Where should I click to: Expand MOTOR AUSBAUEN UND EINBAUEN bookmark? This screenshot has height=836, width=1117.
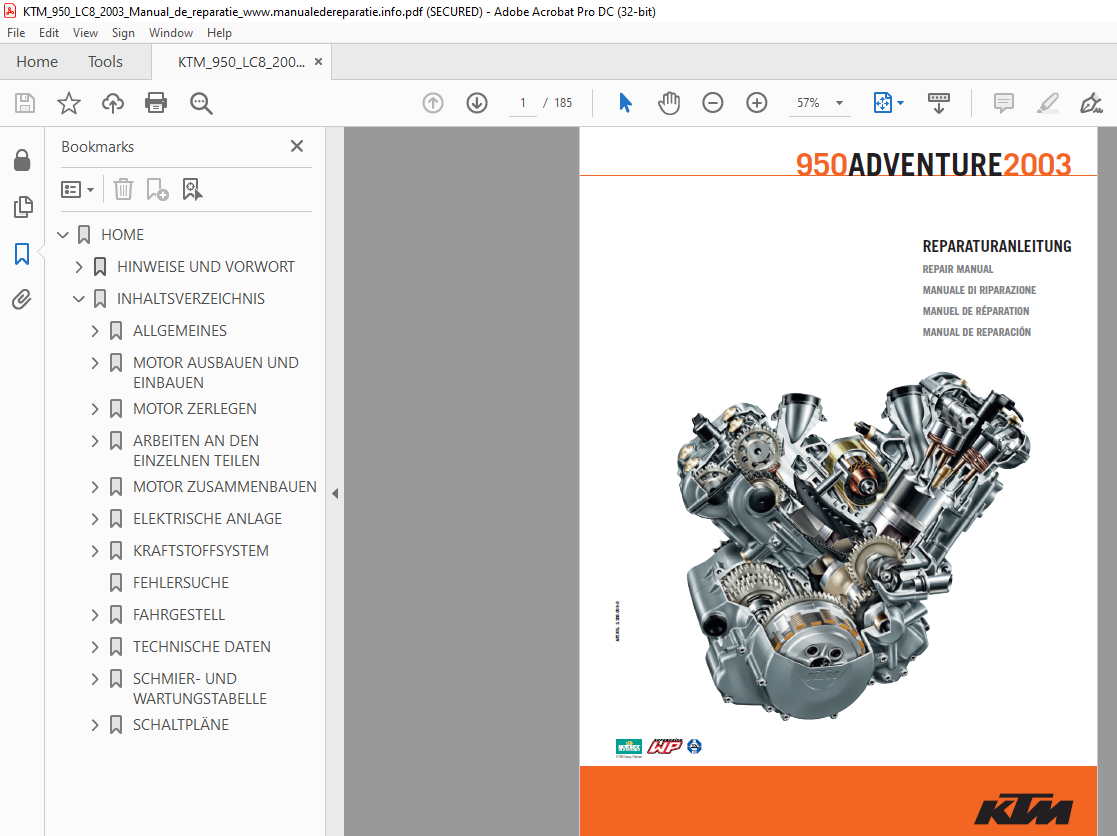pyautogui.click(x=95, y=363)
